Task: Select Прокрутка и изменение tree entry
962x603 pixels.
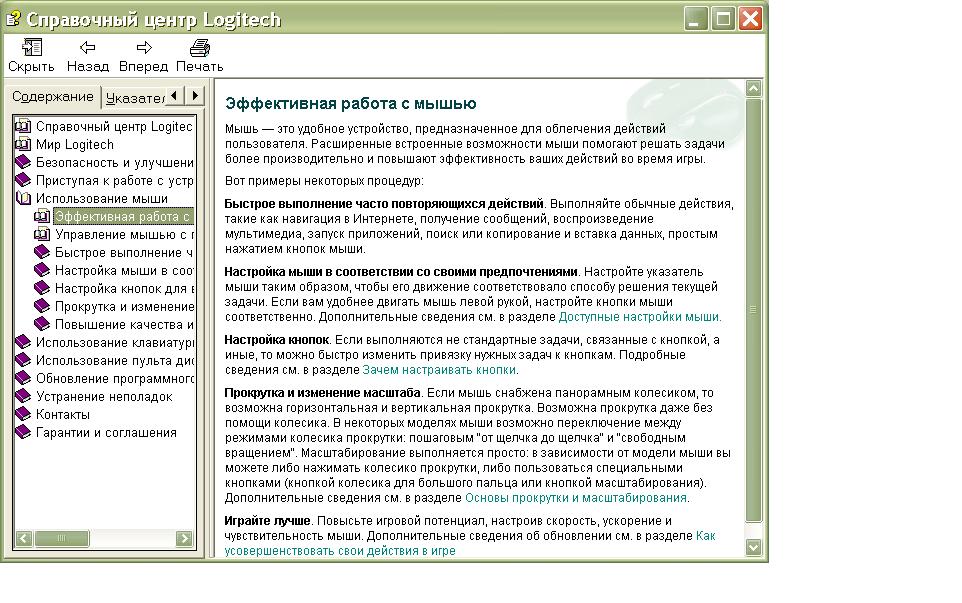Action: (x=125, y=306)
